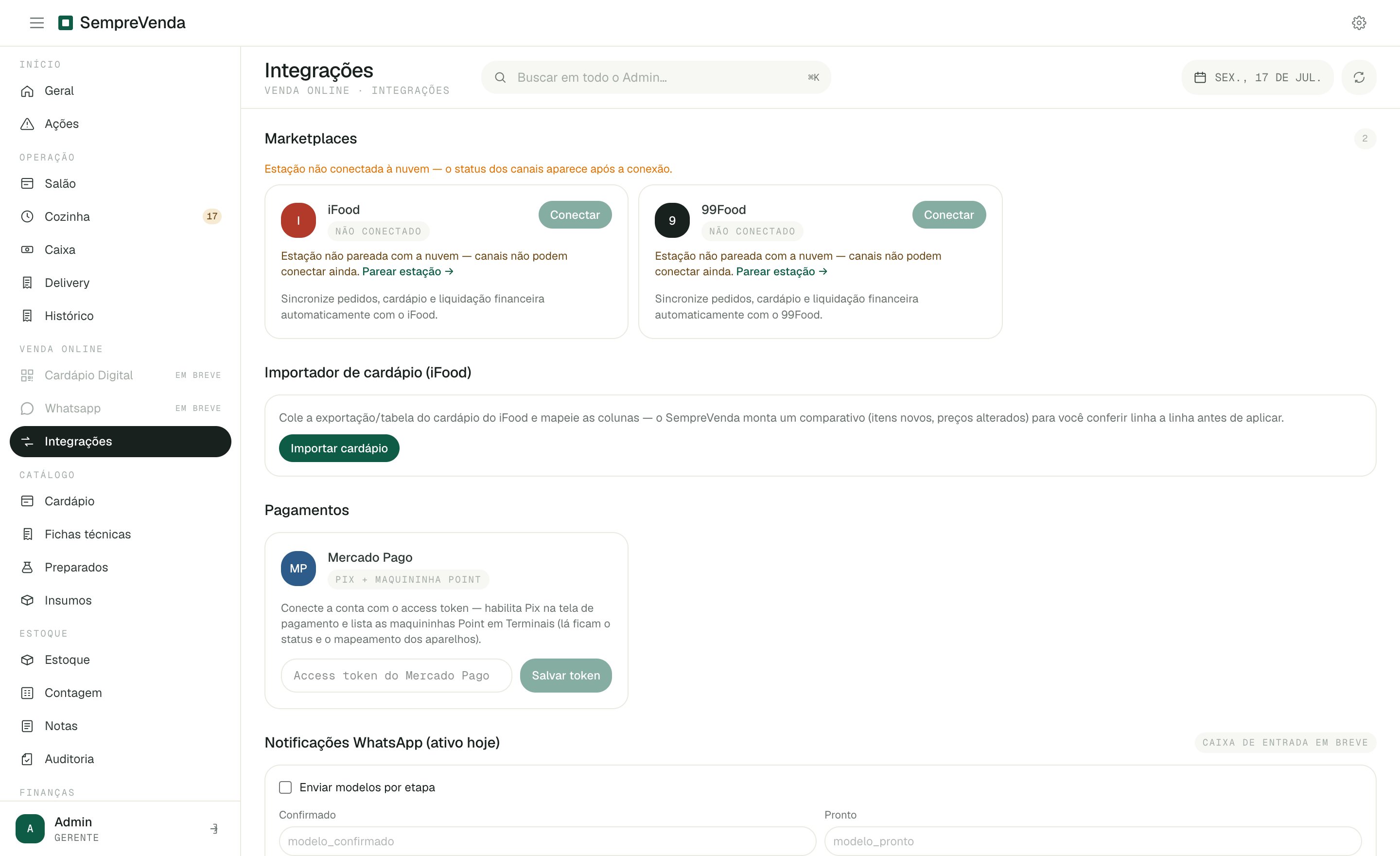This screenshot has height=856, width=1400.
Task: Toggle the hamburger menu icon
Action: click(x=37, y=23)
